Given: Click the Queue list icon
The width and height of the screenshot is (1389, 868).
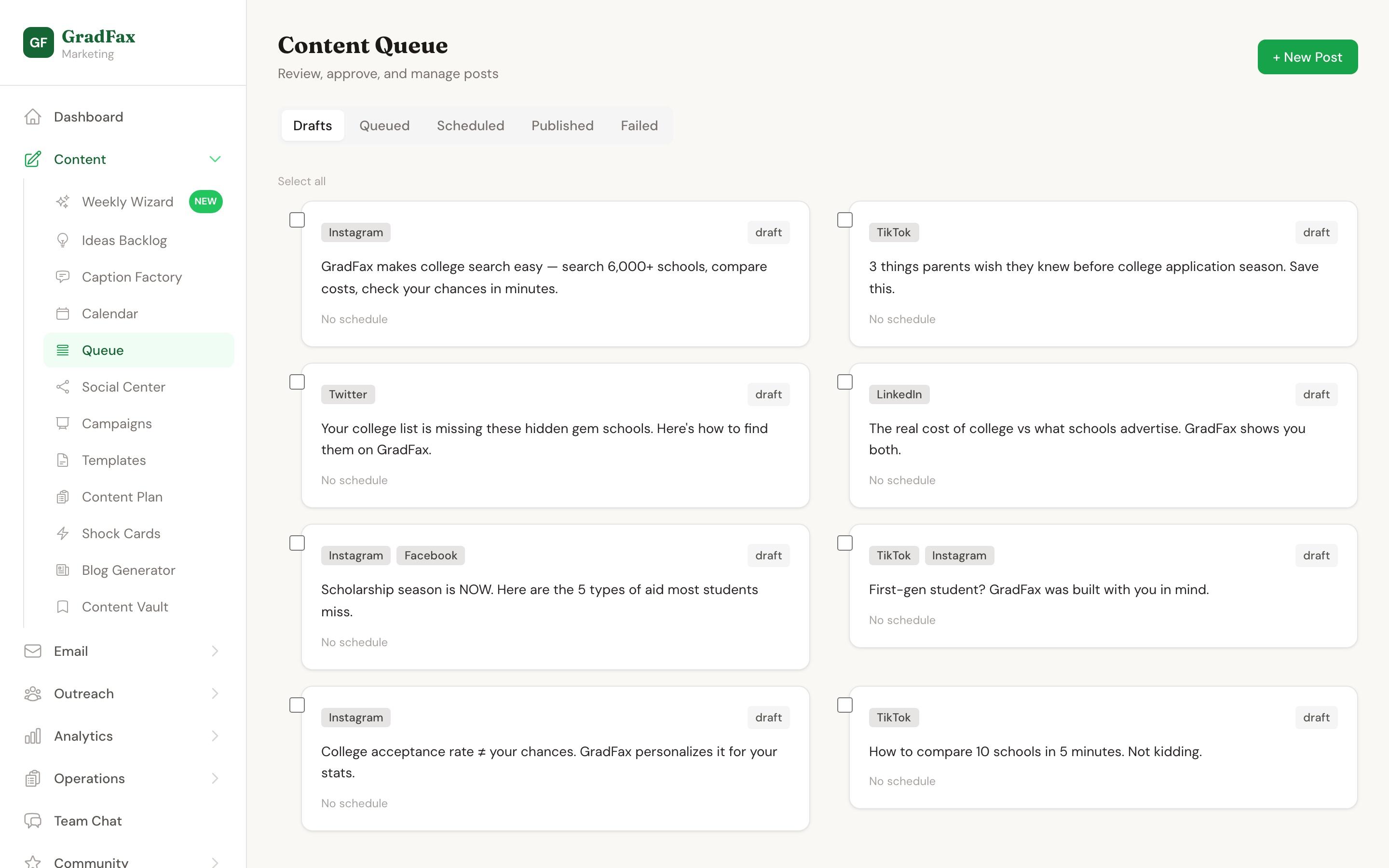Looking at the screenshot, I should (63, 350).
